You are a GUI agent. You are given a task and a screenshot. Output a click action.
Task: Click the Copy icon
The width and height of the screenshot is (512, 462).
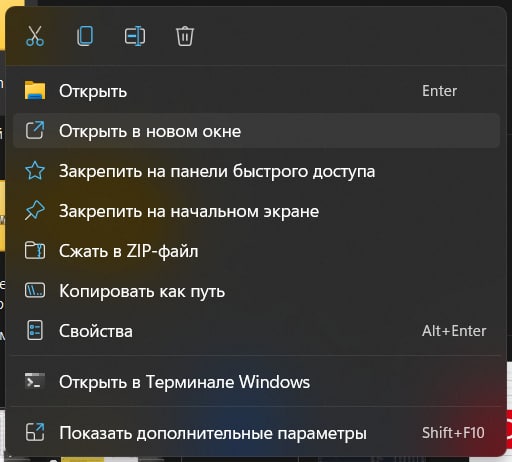coord(85,36)
